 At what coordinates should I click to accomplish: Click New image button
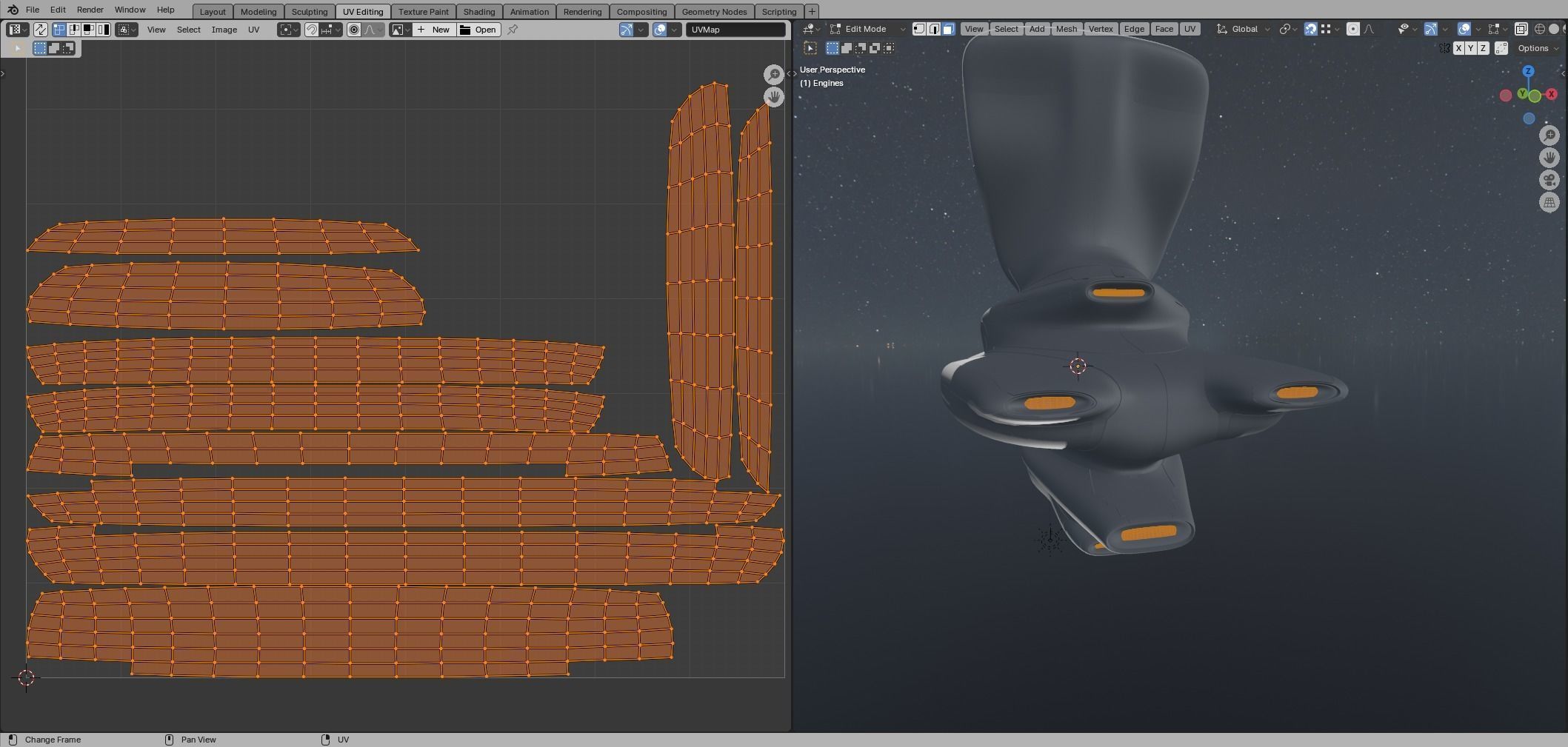coord(434,30)
